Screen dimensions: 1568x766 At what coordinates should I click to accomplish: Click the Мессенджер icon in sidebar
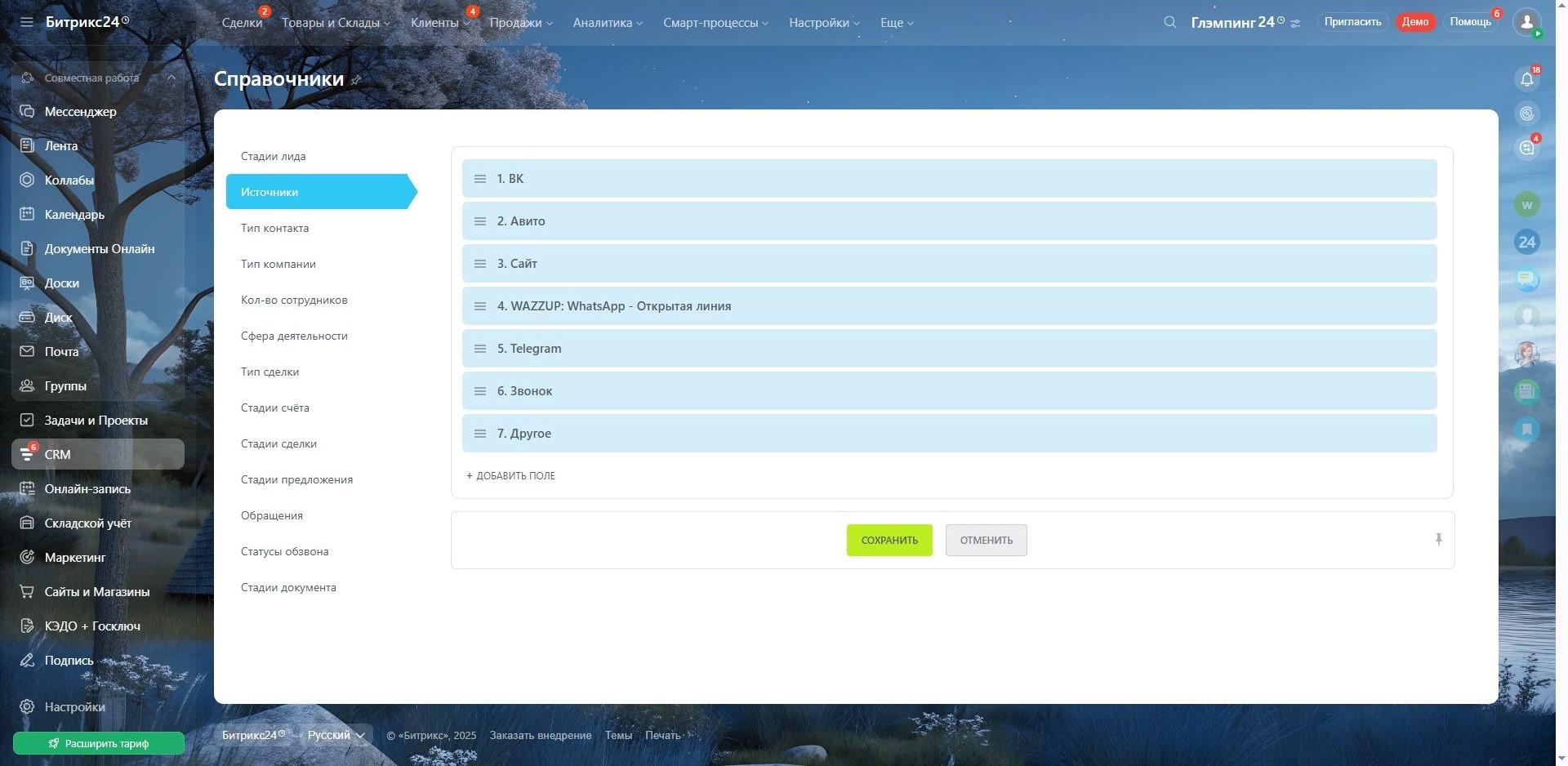pyautogui.click(x=27, y=111)
